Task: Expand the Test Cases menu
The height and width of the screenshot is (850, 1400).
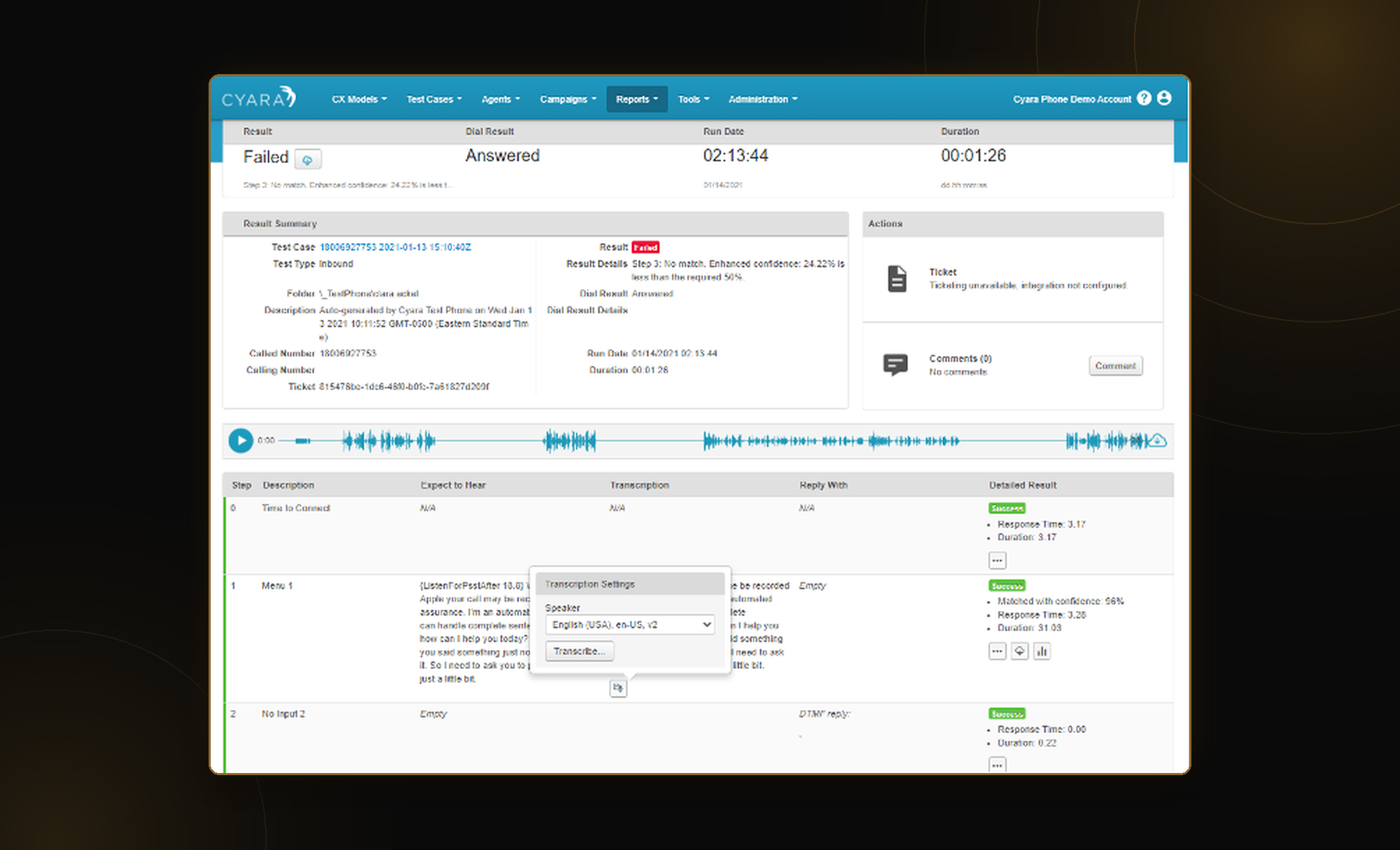Action: 434,99
